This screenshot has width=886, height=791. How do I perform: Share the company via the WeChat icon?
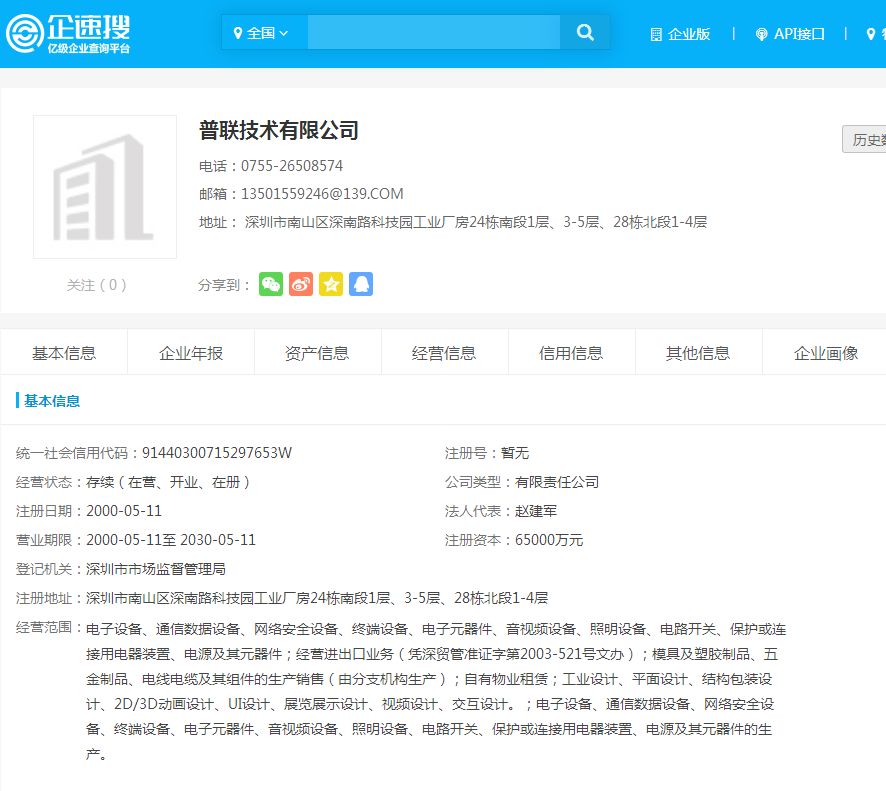[270, 284]
